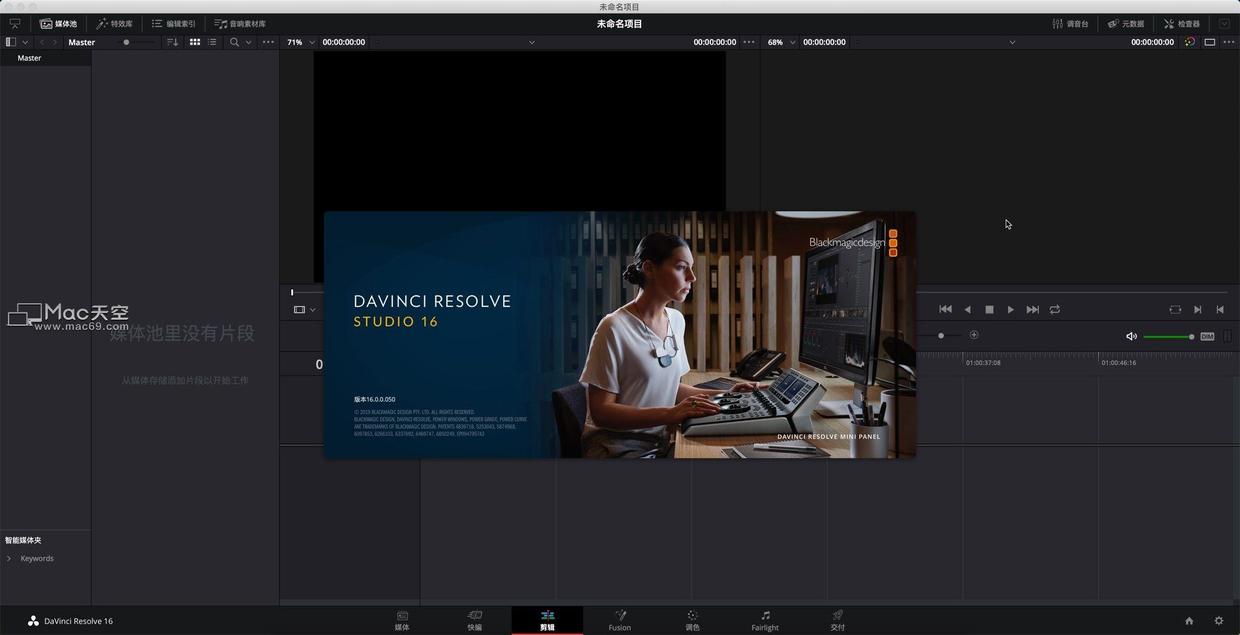
Task: Stop timeline playback
Action: 989,309
